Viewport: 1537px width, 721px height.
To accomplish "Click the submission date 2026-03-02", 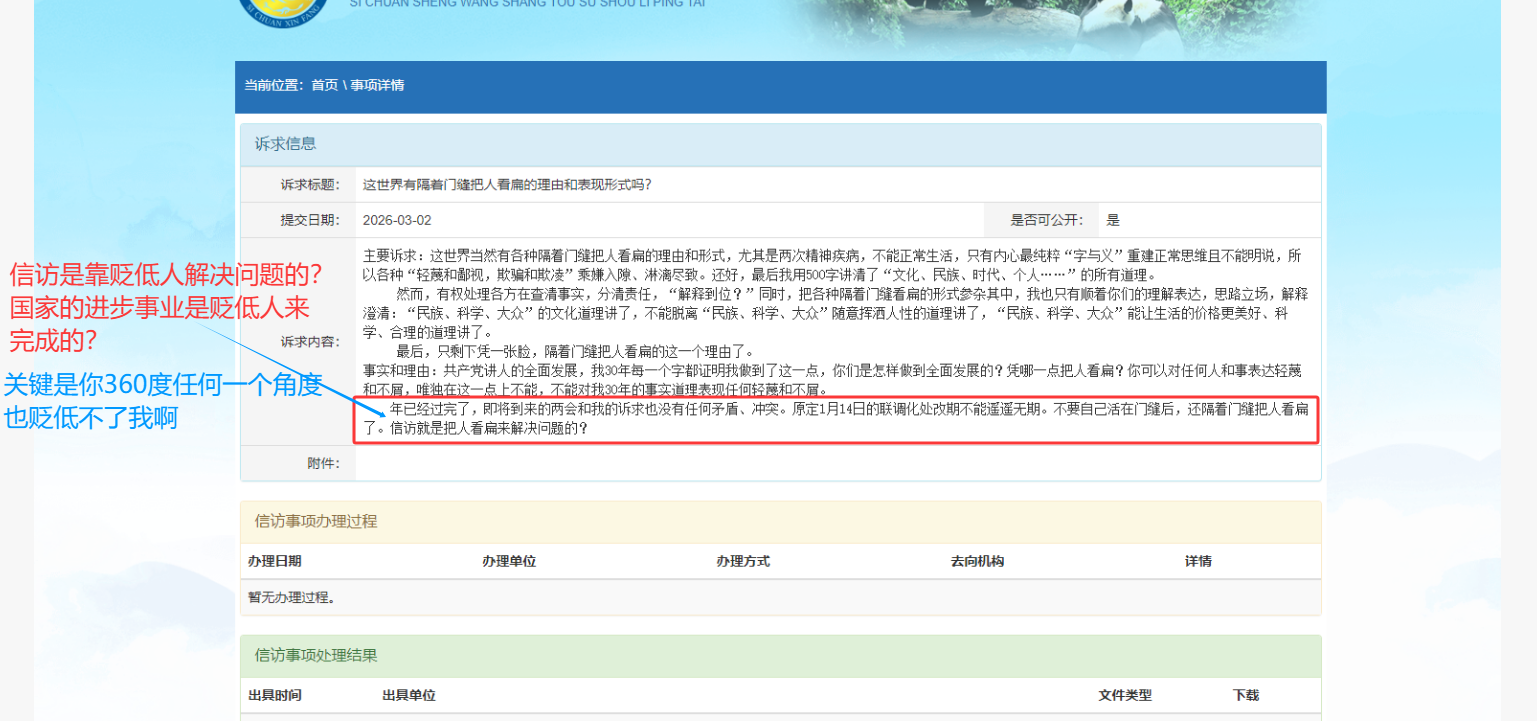I will point(397,220).
